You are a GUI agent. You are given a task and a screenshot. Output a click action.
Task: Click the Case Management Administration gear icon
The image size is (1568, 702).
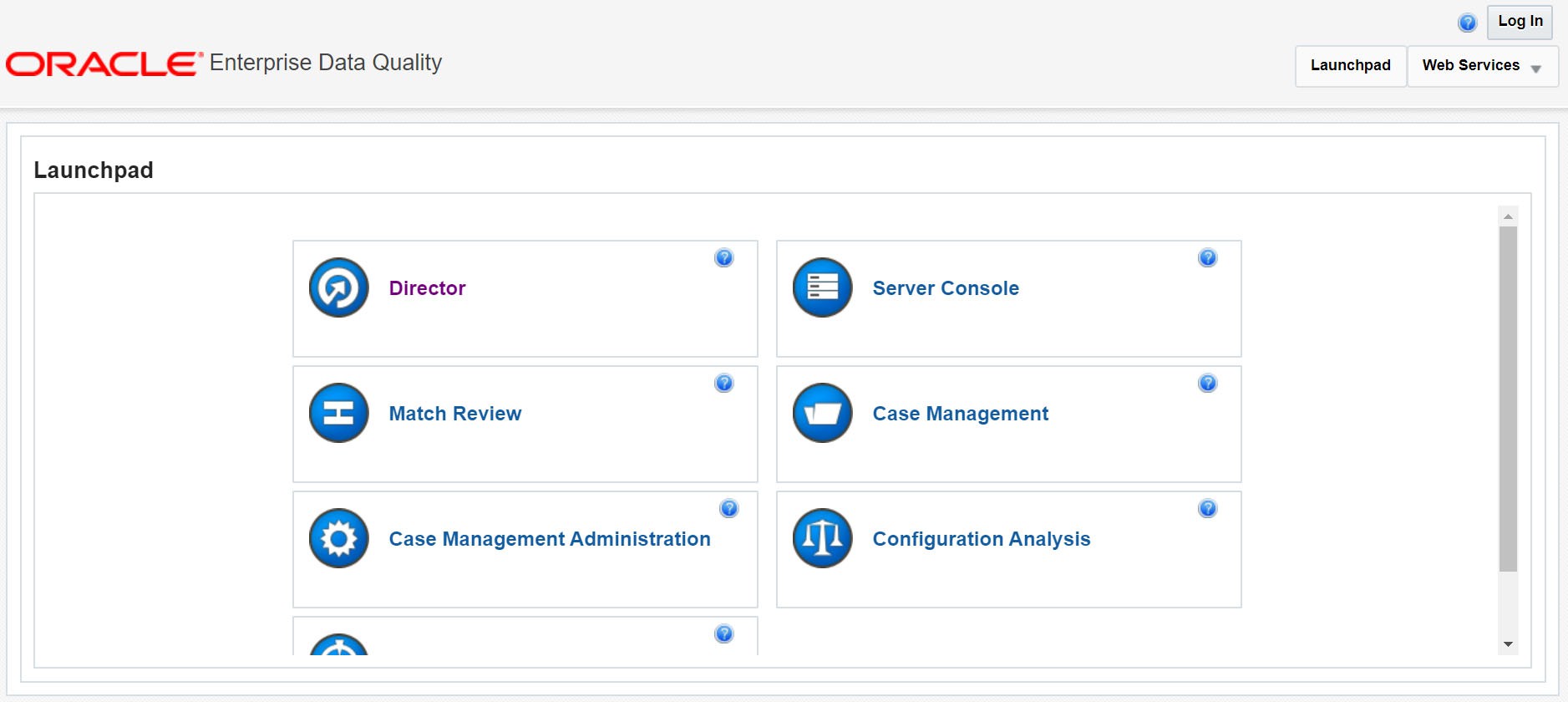coord(338,538)
